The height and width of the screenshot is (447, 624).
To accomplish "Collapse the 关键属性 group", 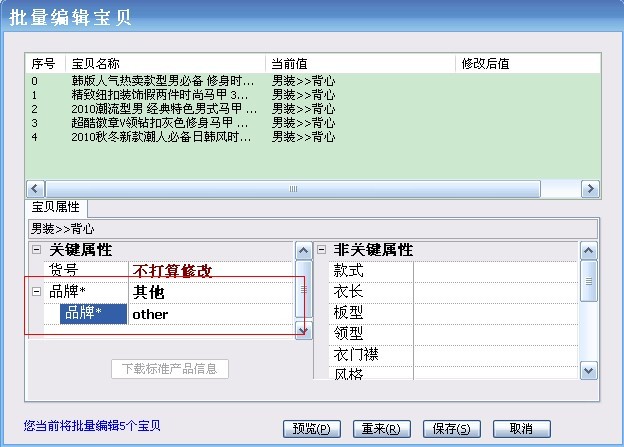I will tap(37, 250).
